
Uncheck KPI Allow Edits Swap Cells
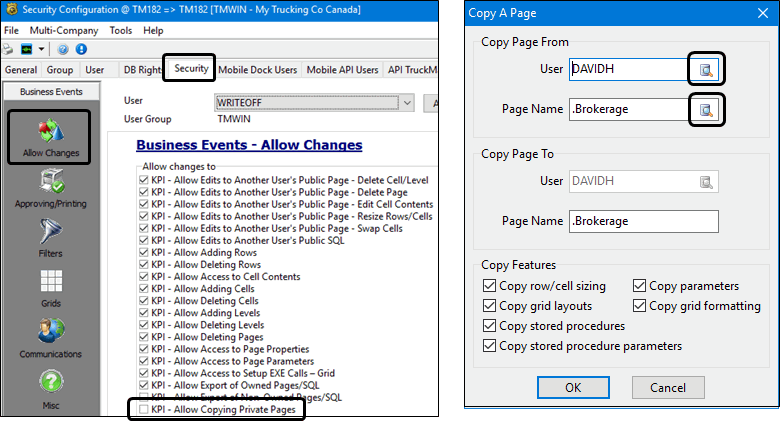[144, 228]
